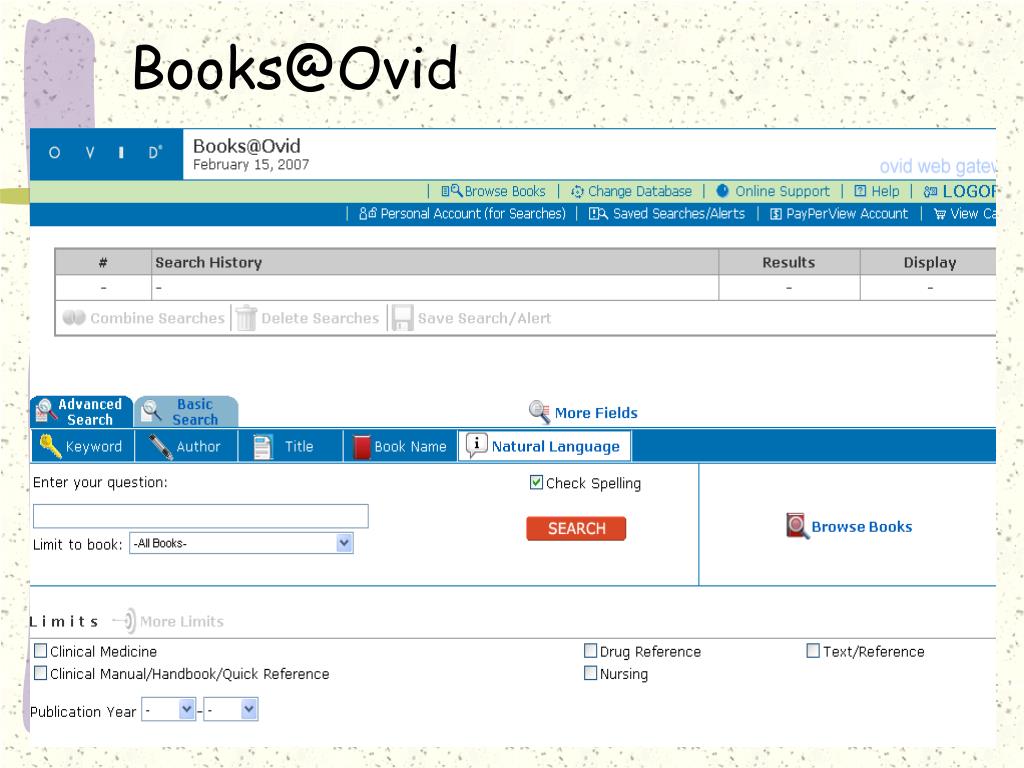This screenshot has width=1024, height=768.
Task: Click the Help link text
Action: tap(885, 191)
